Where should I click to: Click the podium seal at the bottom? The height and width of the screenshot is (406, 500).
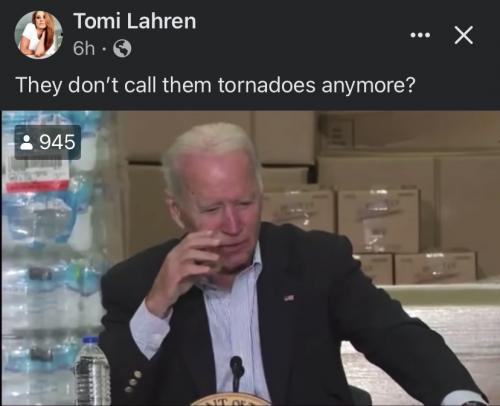point(232,399)
